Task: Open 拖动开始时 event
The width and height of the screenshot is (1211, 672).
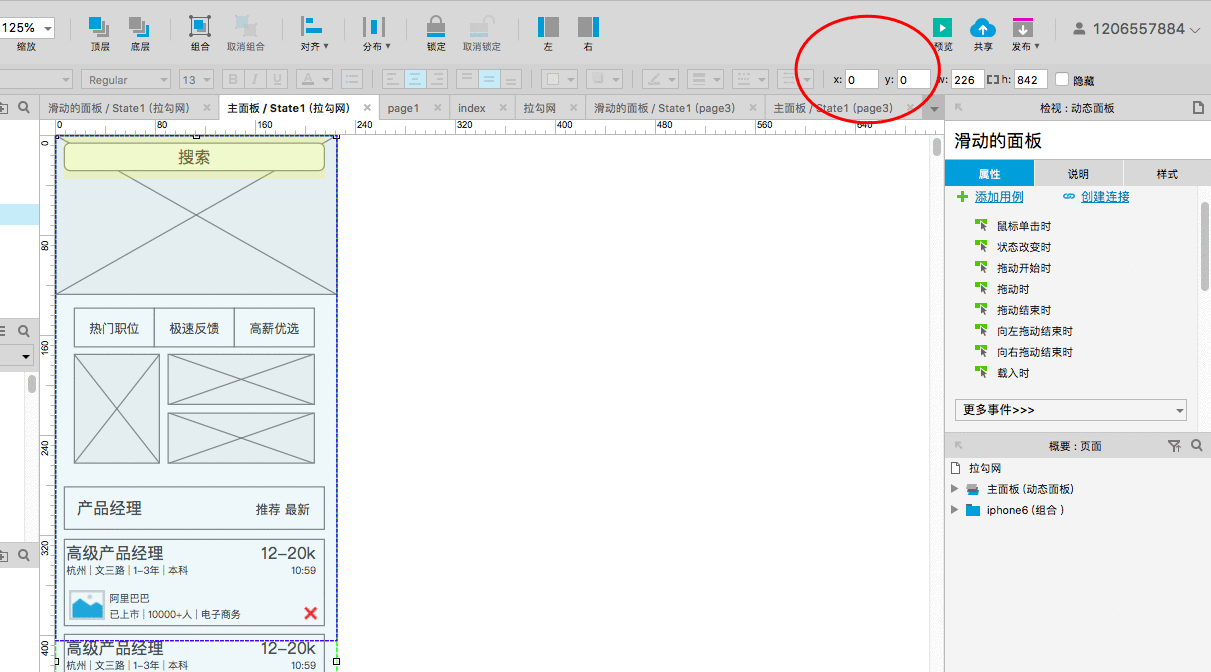Action: [x=1023, y=268]
